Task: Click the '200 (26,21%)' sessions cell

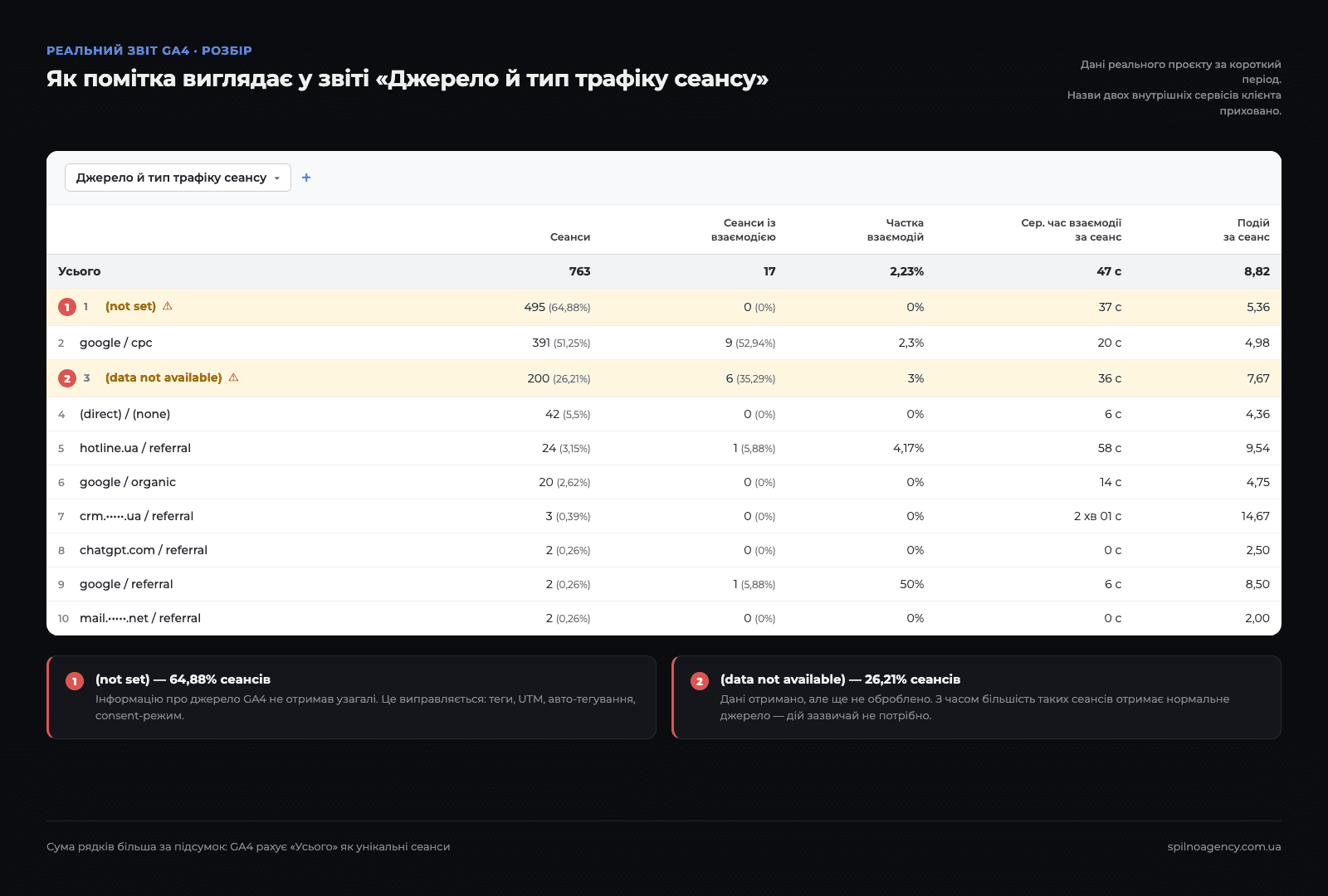Action: 559,378
